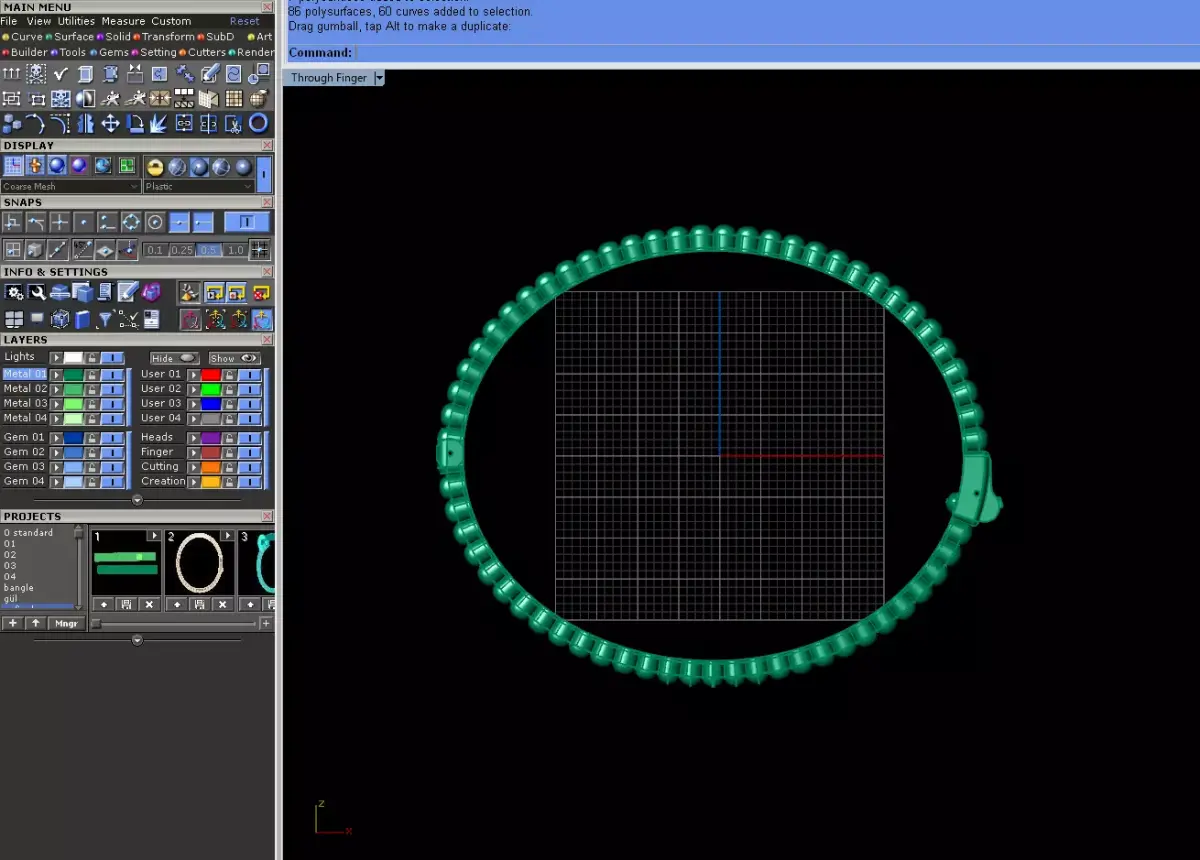Viewport: 1200px width, 860px height.
Task: Click the blue torus ring tool
Action: [258, 122]
